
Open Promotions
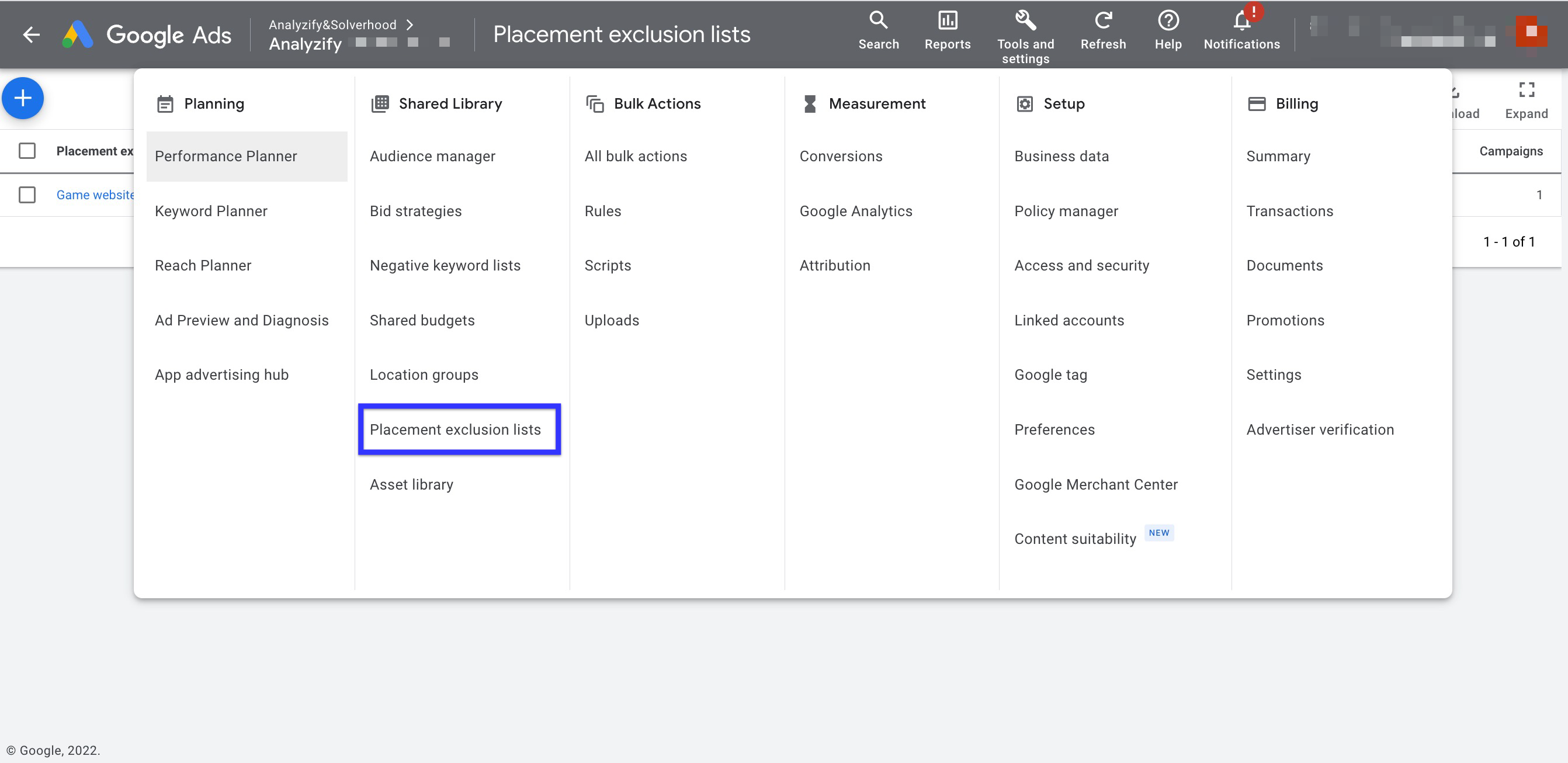(1285, 320)
